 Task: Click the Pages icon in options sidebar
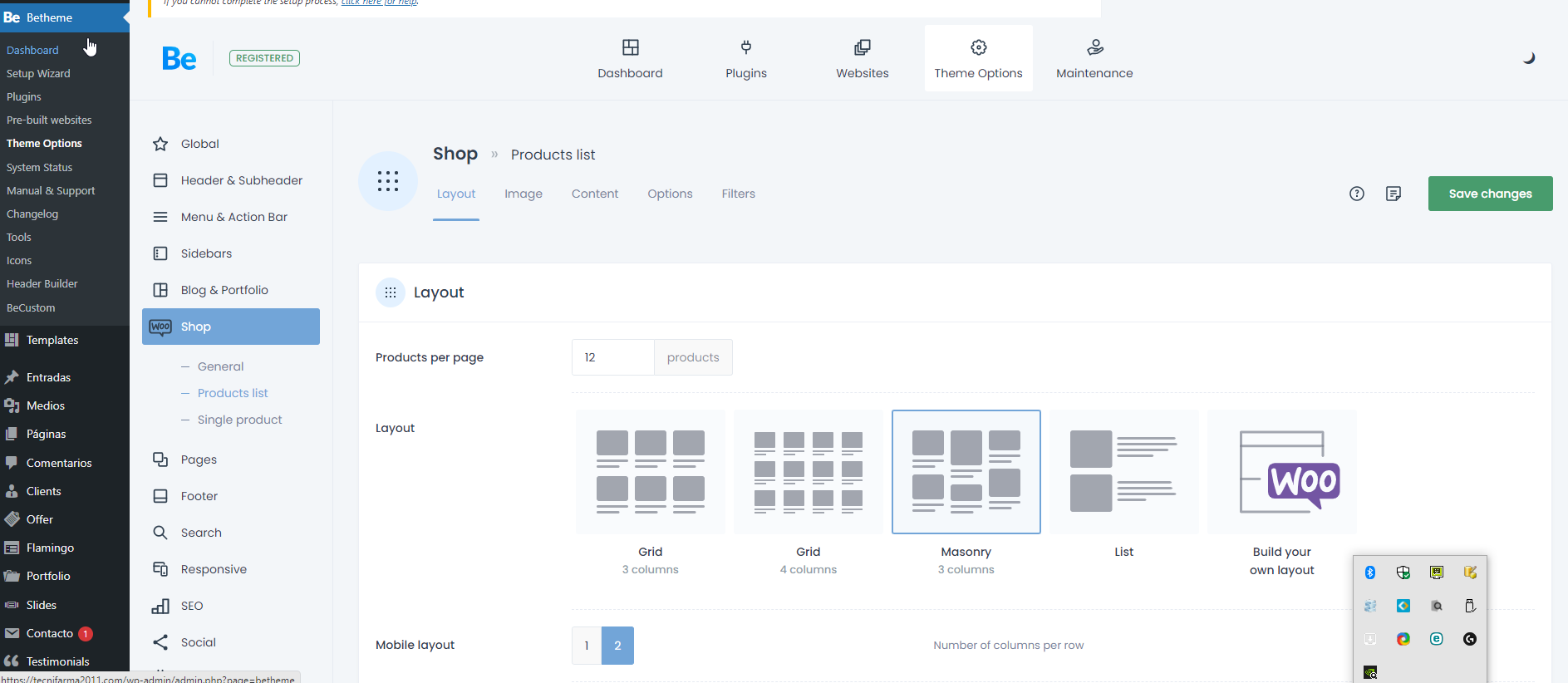click(160, 459)
